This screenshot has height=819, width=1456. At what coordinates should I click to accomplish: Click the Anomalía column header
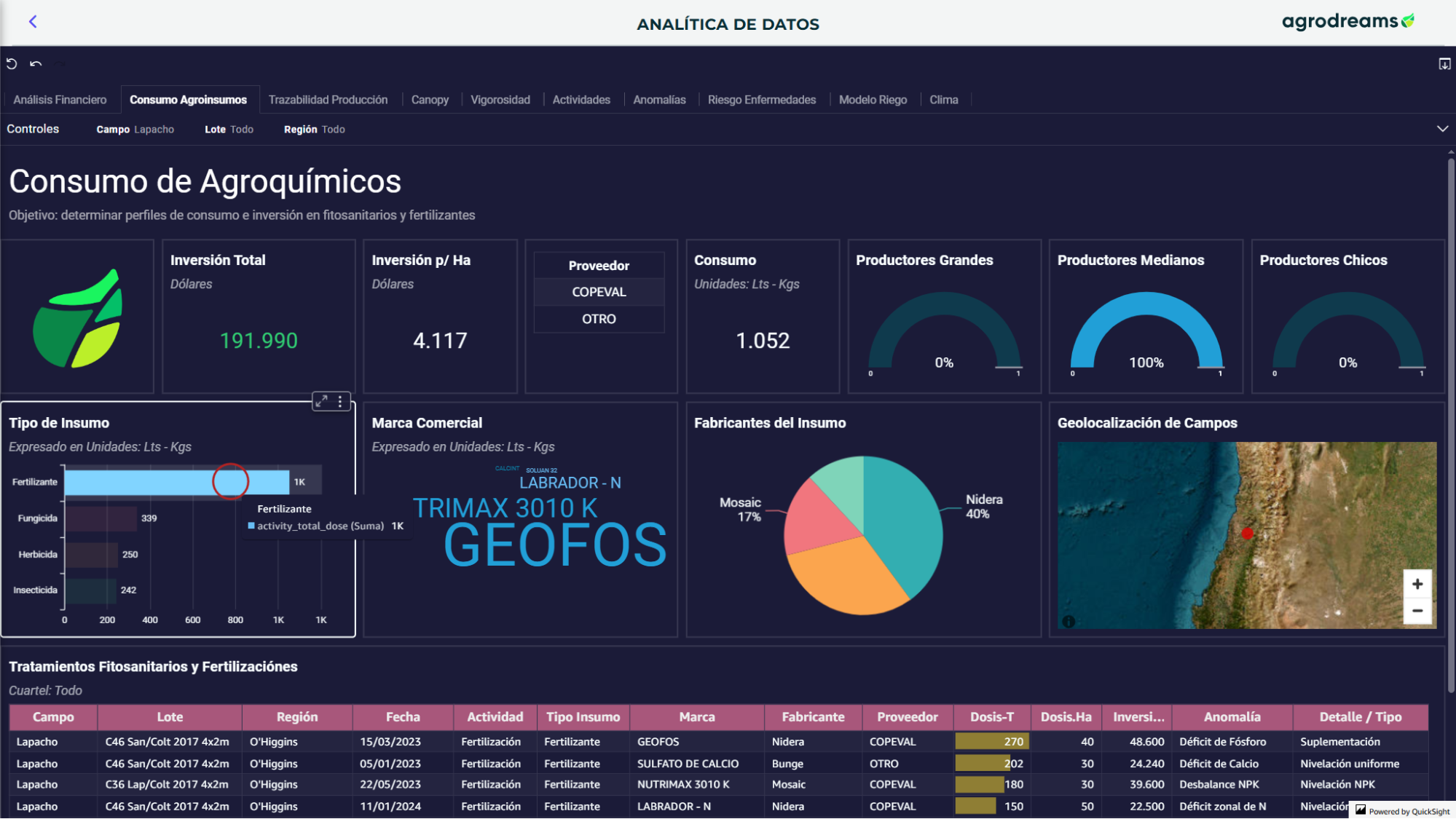click(x=1232, y=717)
